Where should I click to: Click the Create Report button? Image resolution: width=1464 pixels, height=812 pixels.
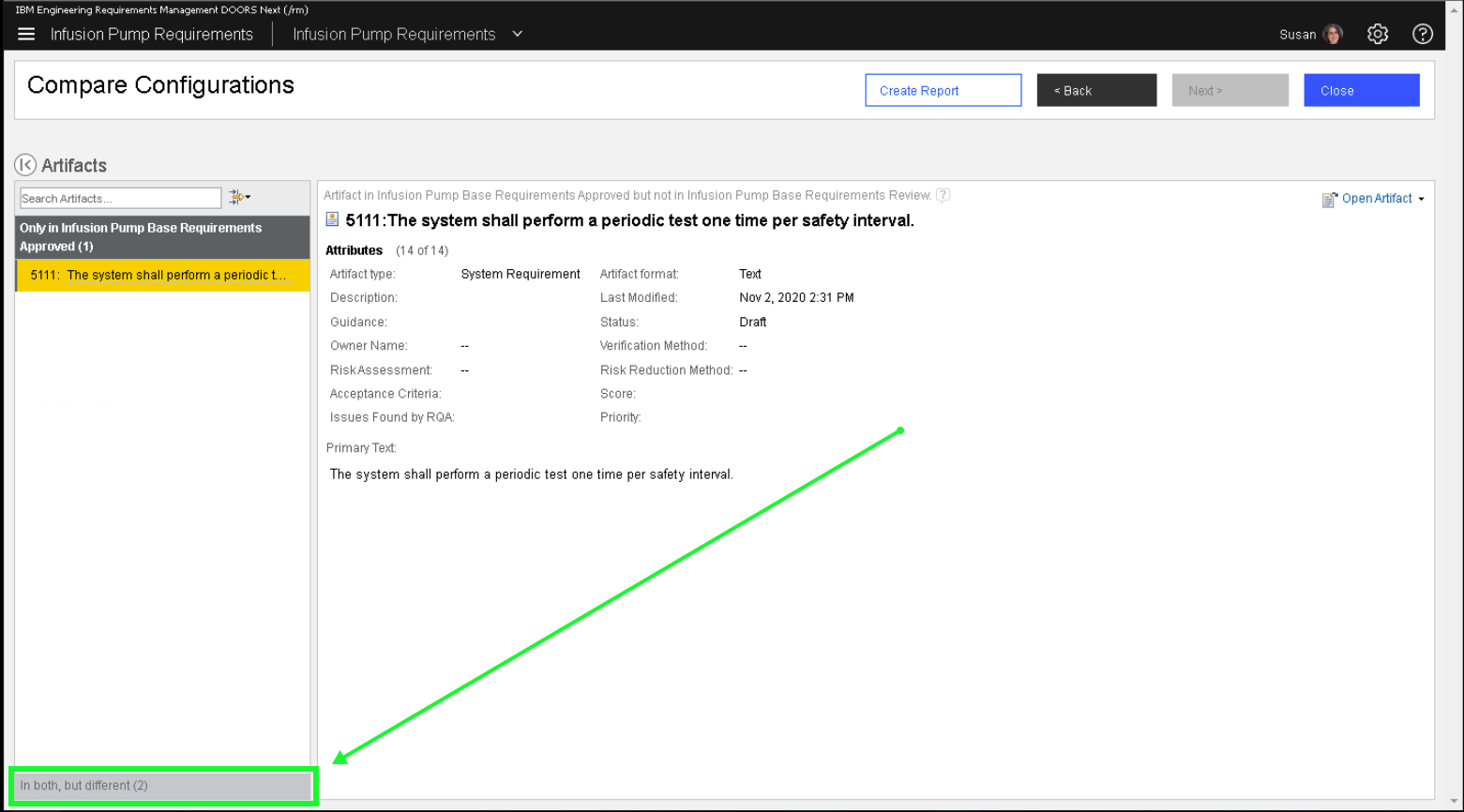click(943, 91)
